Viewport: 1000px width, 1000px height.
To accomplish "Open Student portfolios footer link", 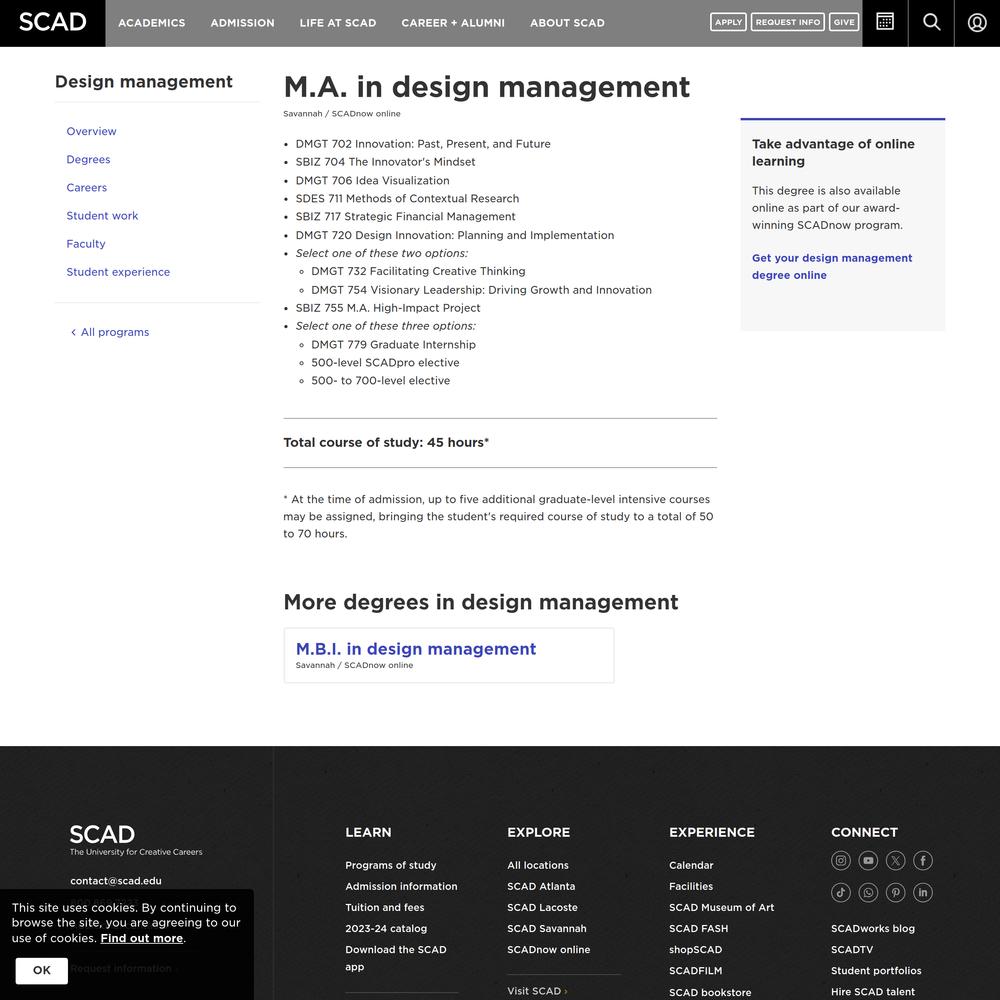I will click(876, 971).
